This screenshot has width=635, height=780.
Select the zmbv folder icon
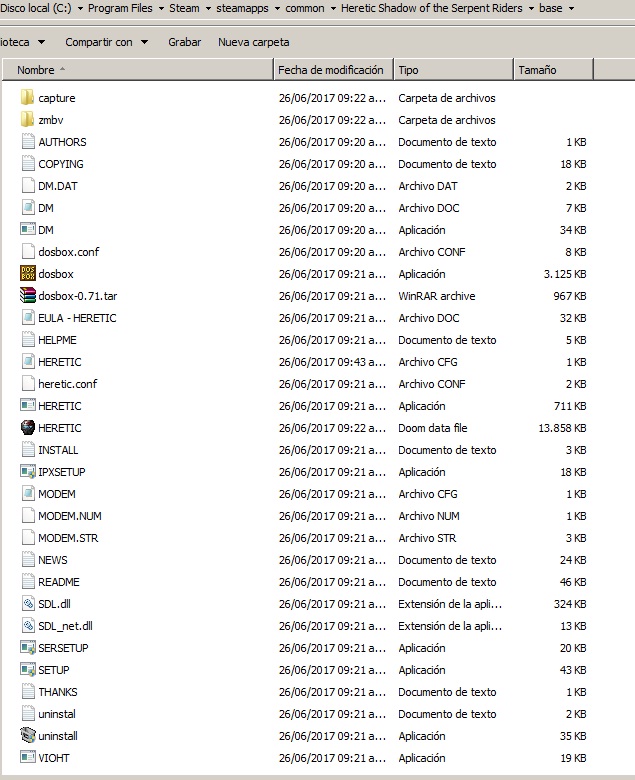click(27, 119)
